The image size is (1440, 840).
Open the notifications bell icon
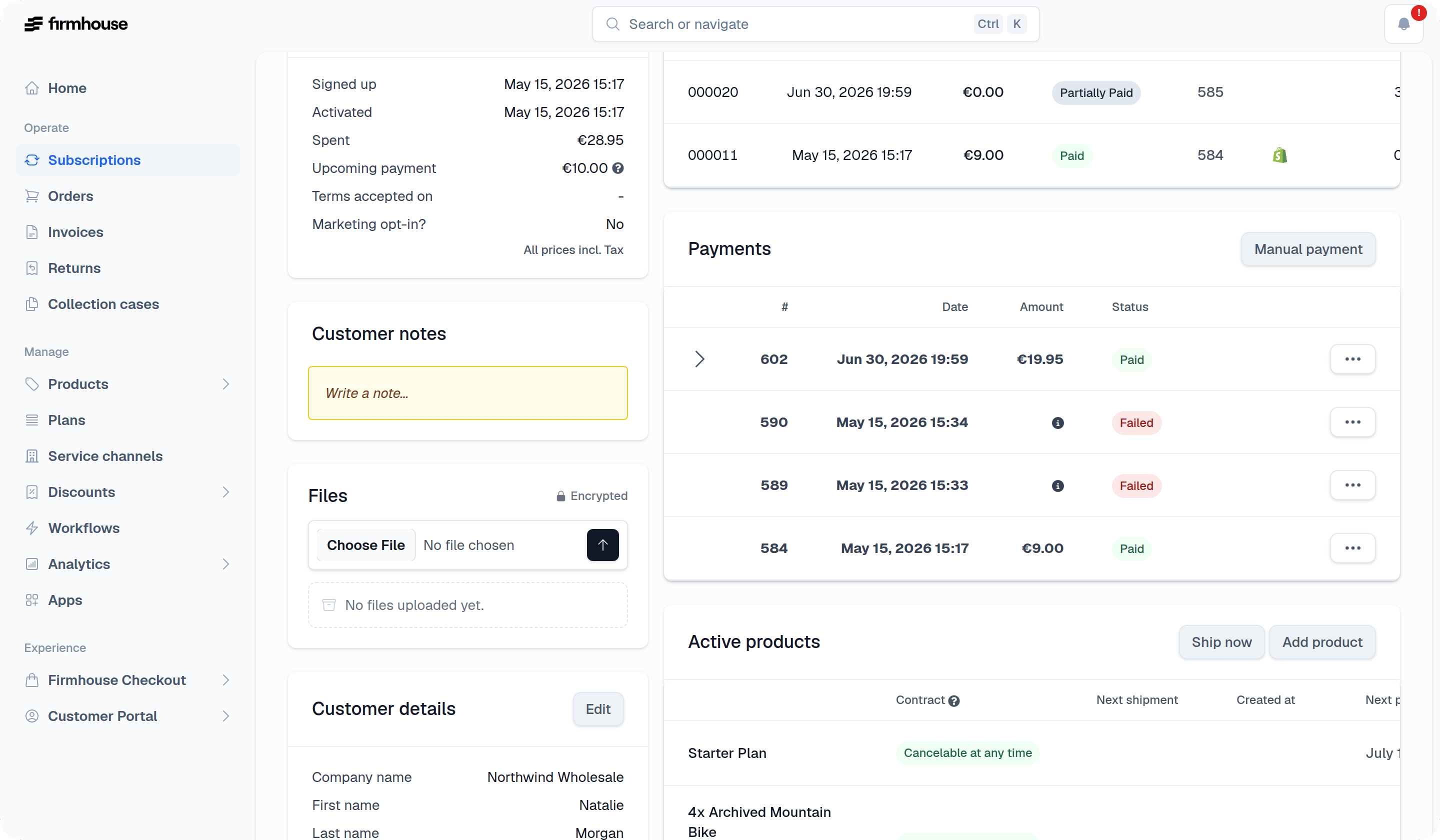[1403, 24]
